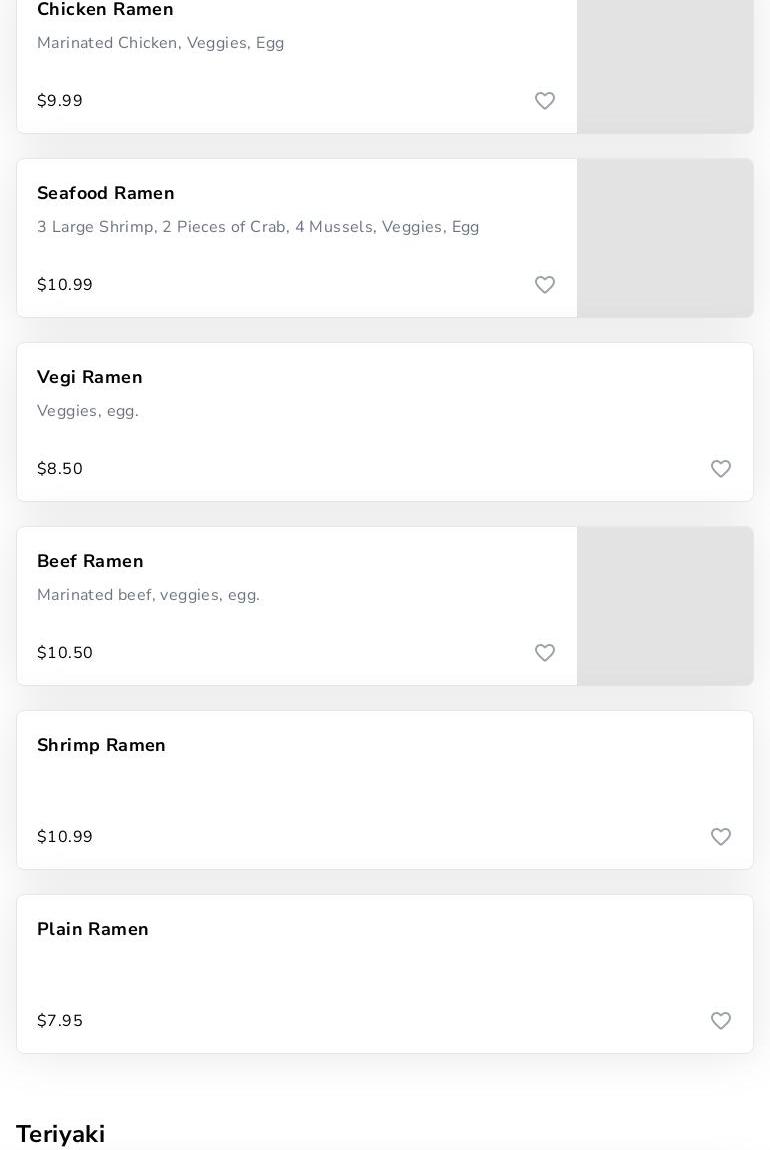Image resolution: width=770 pixels, height=1150 pixels.
Task: Click the Marinated beef description text
Action: (x=148, y=595)
